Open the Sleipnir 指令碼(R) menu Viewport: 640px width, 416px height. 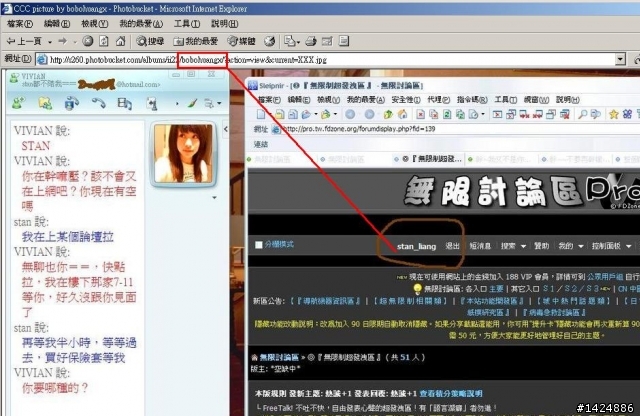click(x=472, y=99)
